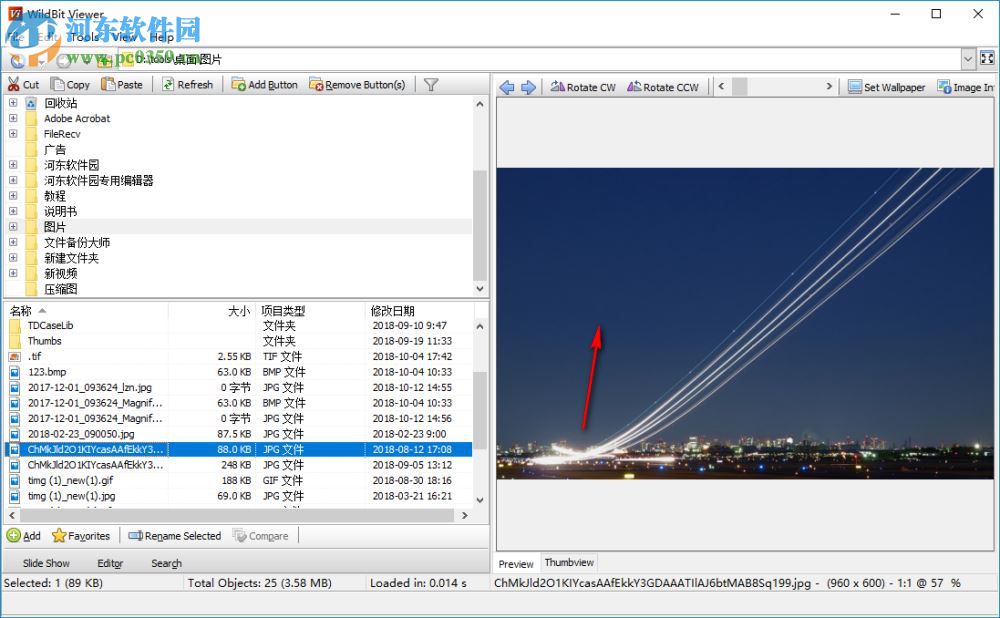
Task: Set current image as wallpaper
Action: [x=886, y=87]
